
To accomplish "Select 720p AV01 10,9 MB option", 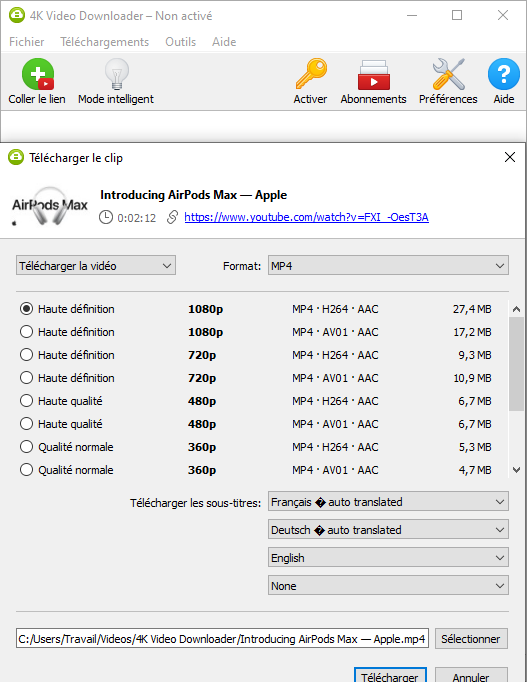I will pyautogui.click(x=27, y=378).
